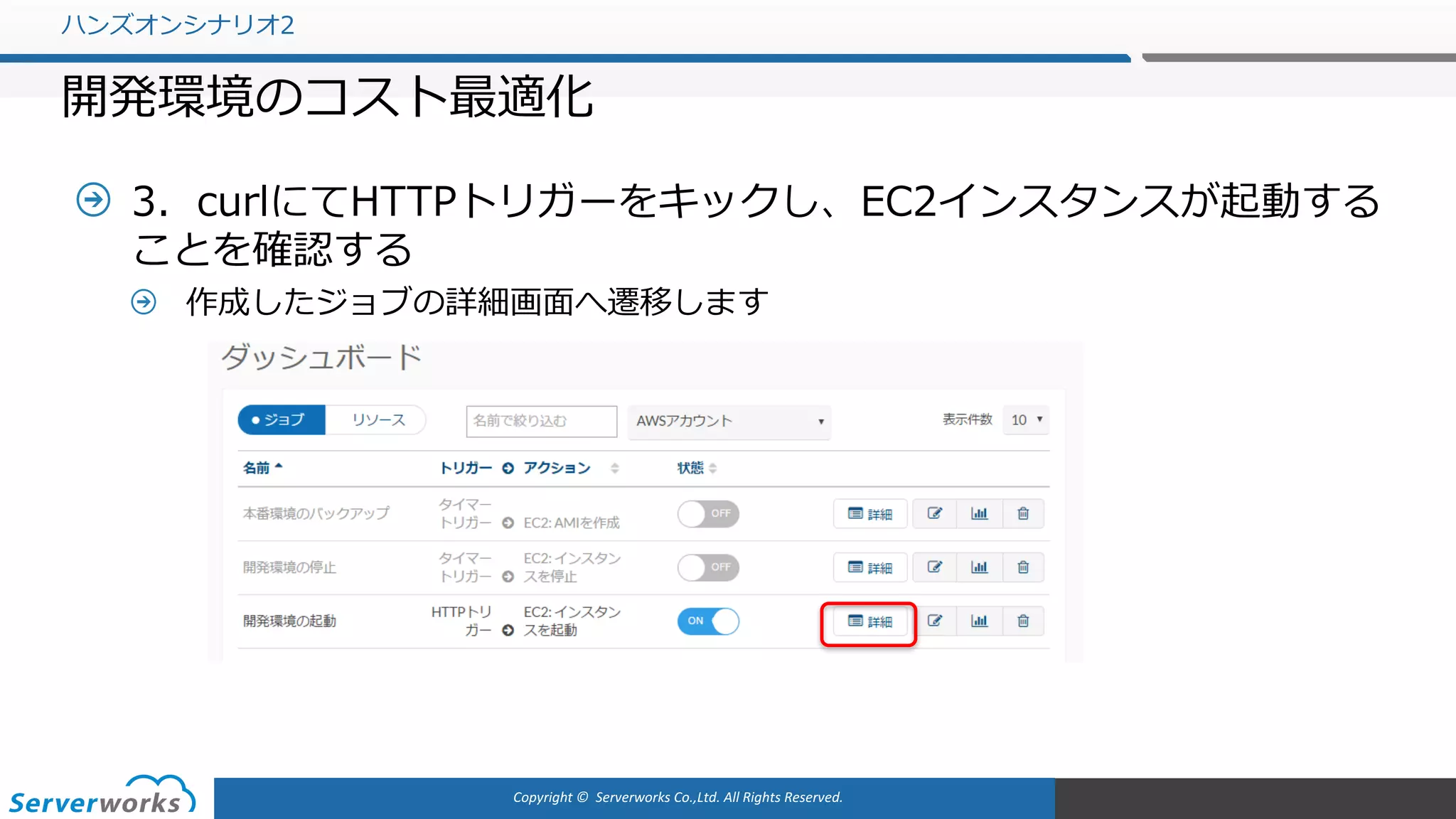Click the EC2: インスタンスを停止 action text
The image size is (1456, 819).
[x=572, y=567]
